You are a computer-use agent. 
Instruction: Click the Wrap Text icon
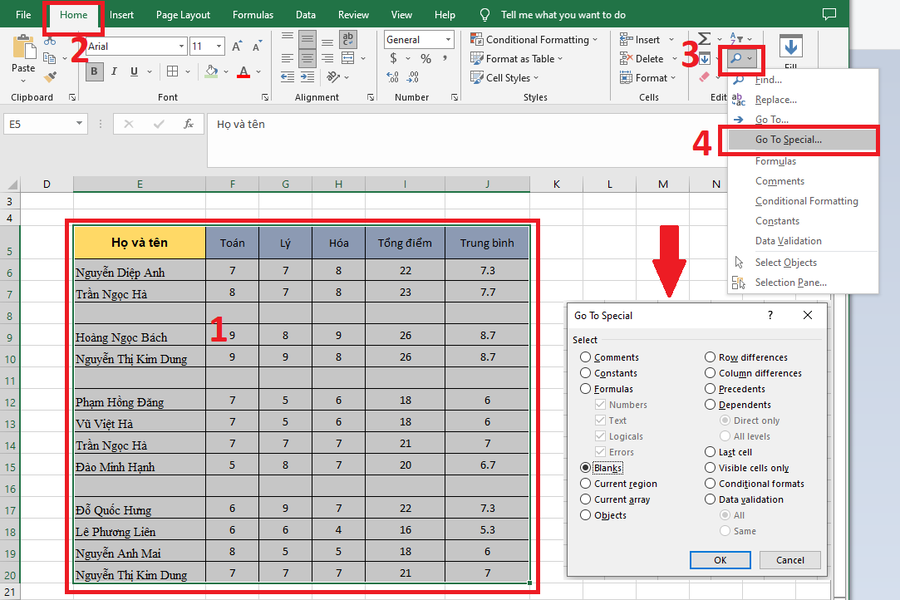tap(348, 39)
